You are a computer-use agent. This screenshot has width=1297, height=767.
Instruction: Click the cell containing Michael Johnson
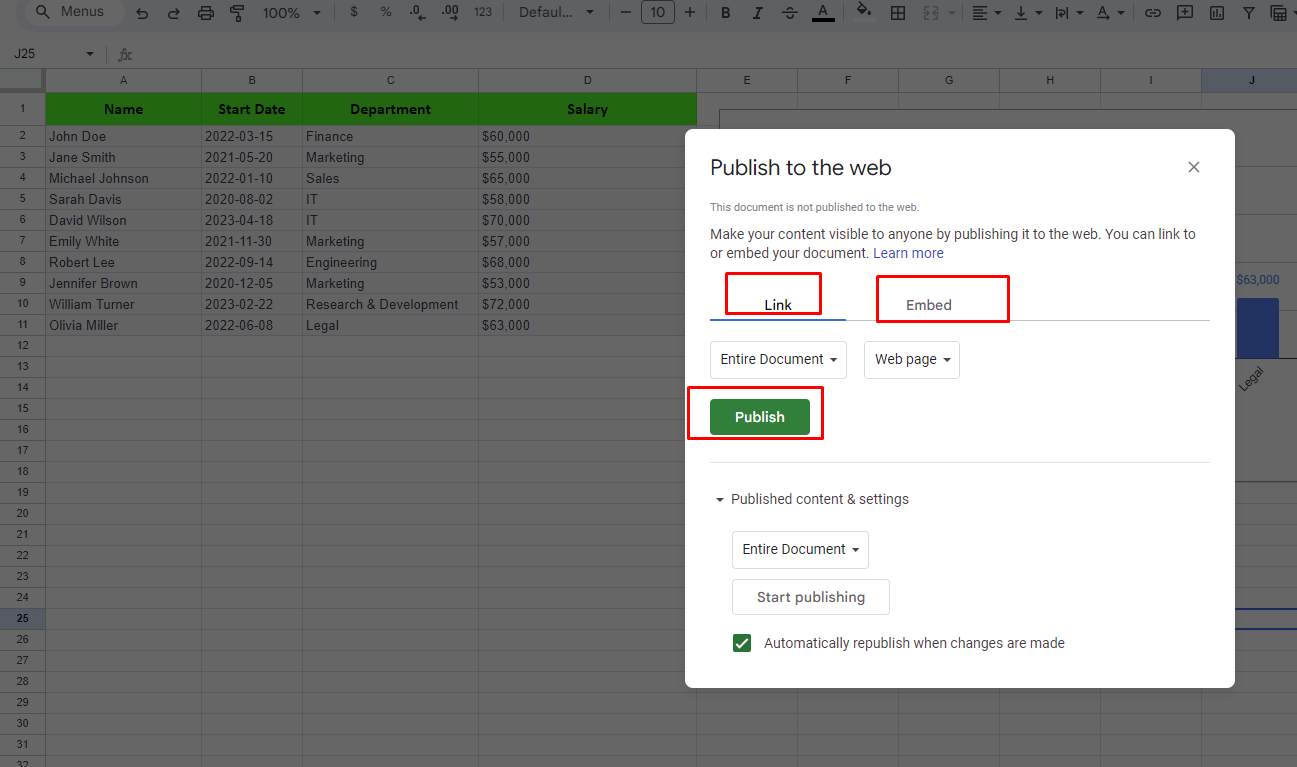click(x=124, y=178)
